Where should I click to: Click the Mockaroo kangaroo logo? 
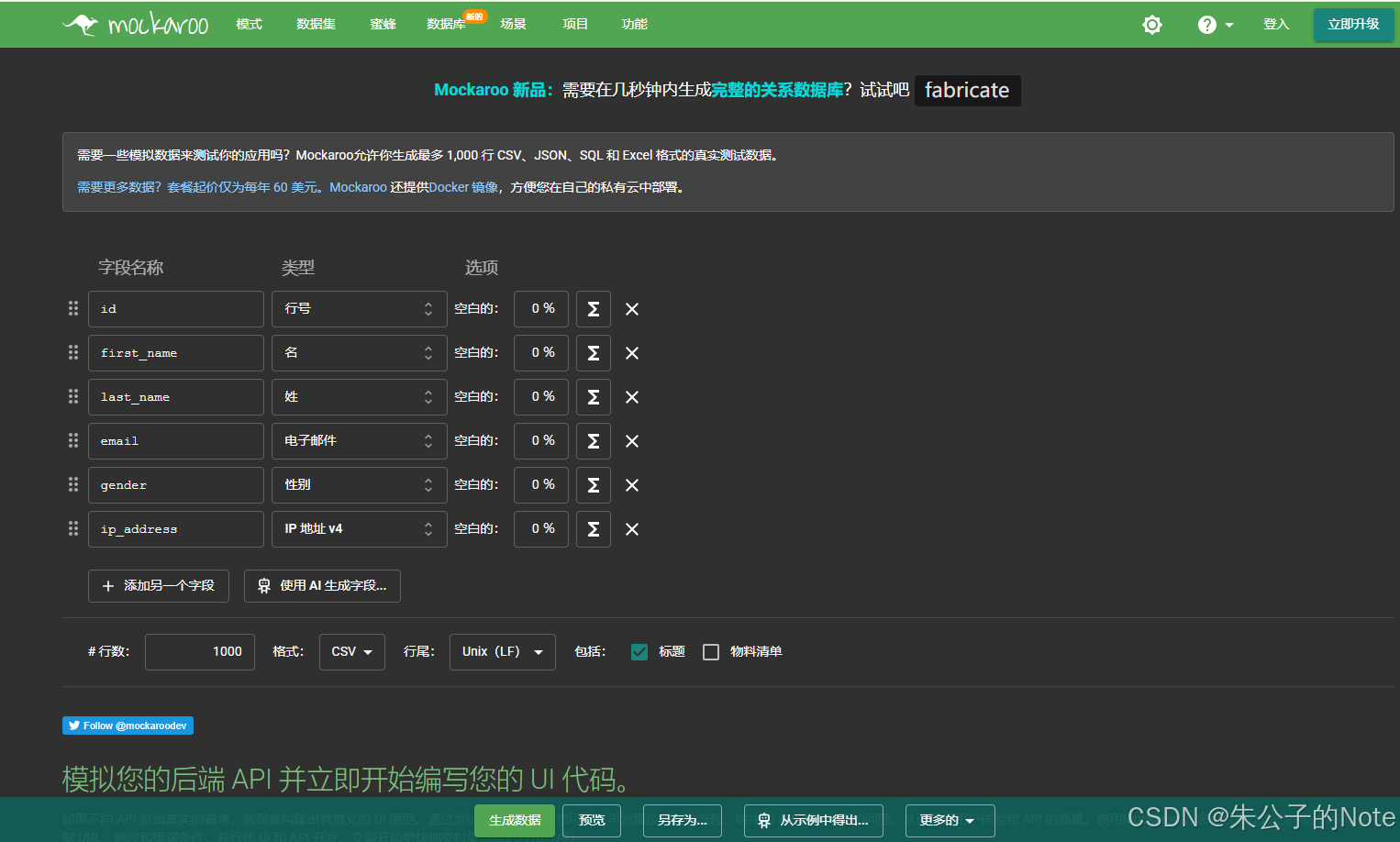(x=136, y=24)
